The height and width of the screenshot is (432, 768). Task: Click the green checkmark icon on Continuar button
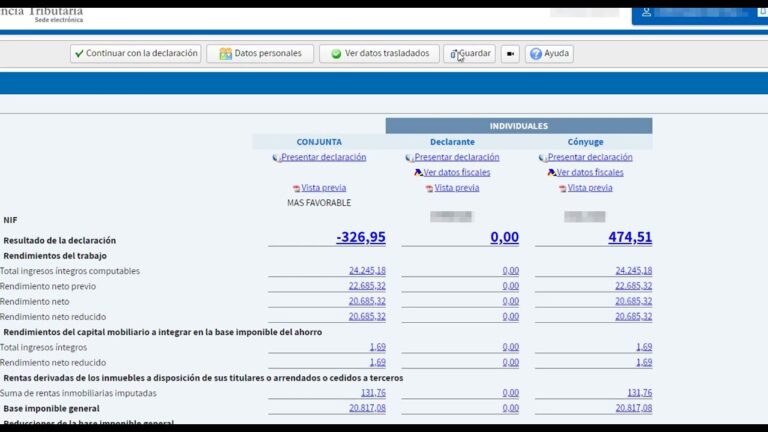pyautogui.click(x=79, y=53)
